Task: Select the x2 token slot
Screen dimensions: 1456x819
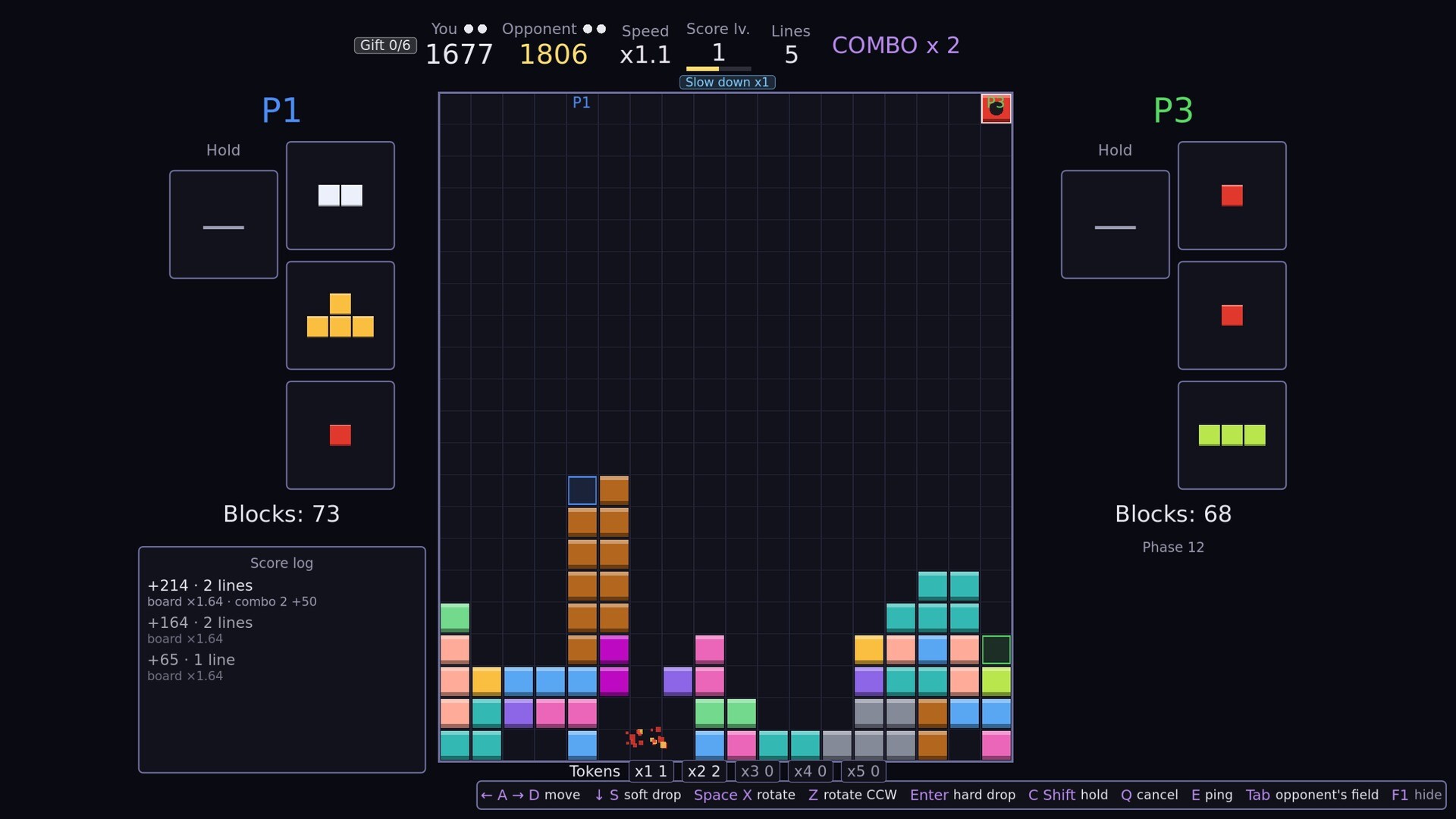Action: [704, 771]
